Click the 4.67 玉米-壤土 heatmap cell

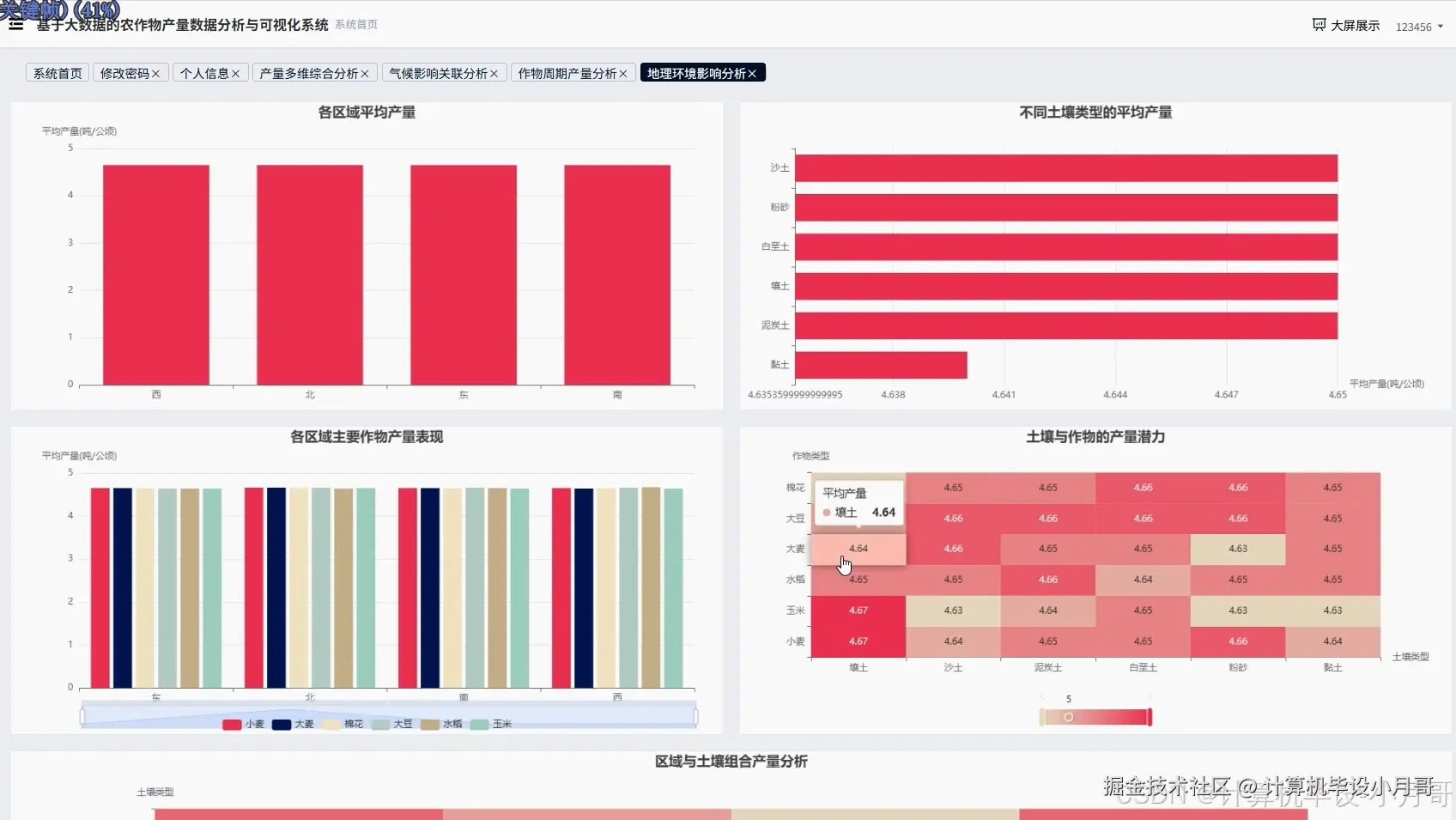(857, 610)
